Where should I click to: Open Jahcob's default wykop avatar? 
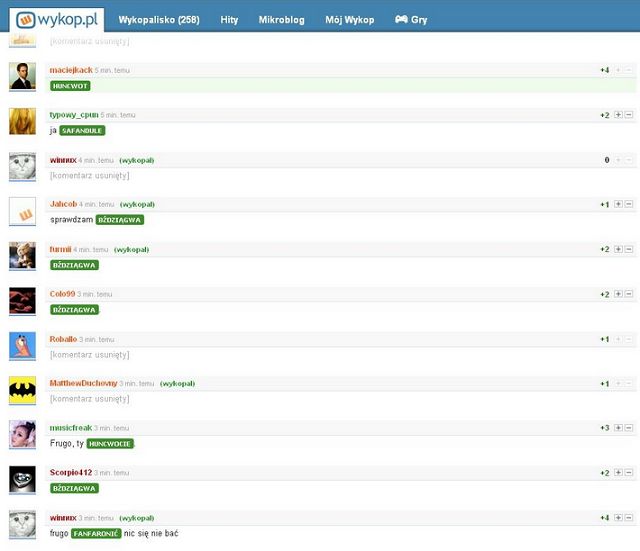click(x=22, y=211)
